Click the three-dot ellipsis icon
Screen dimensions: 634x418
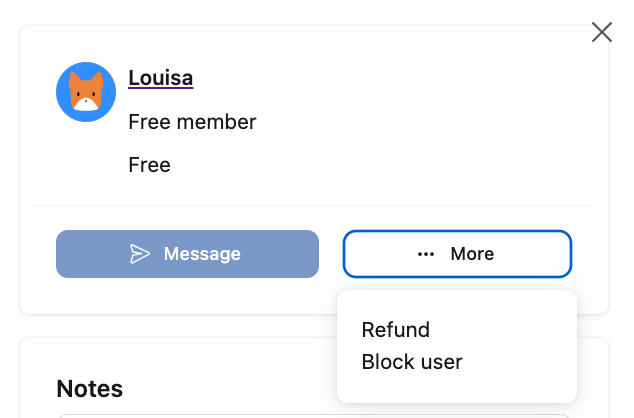coord(426,254)
